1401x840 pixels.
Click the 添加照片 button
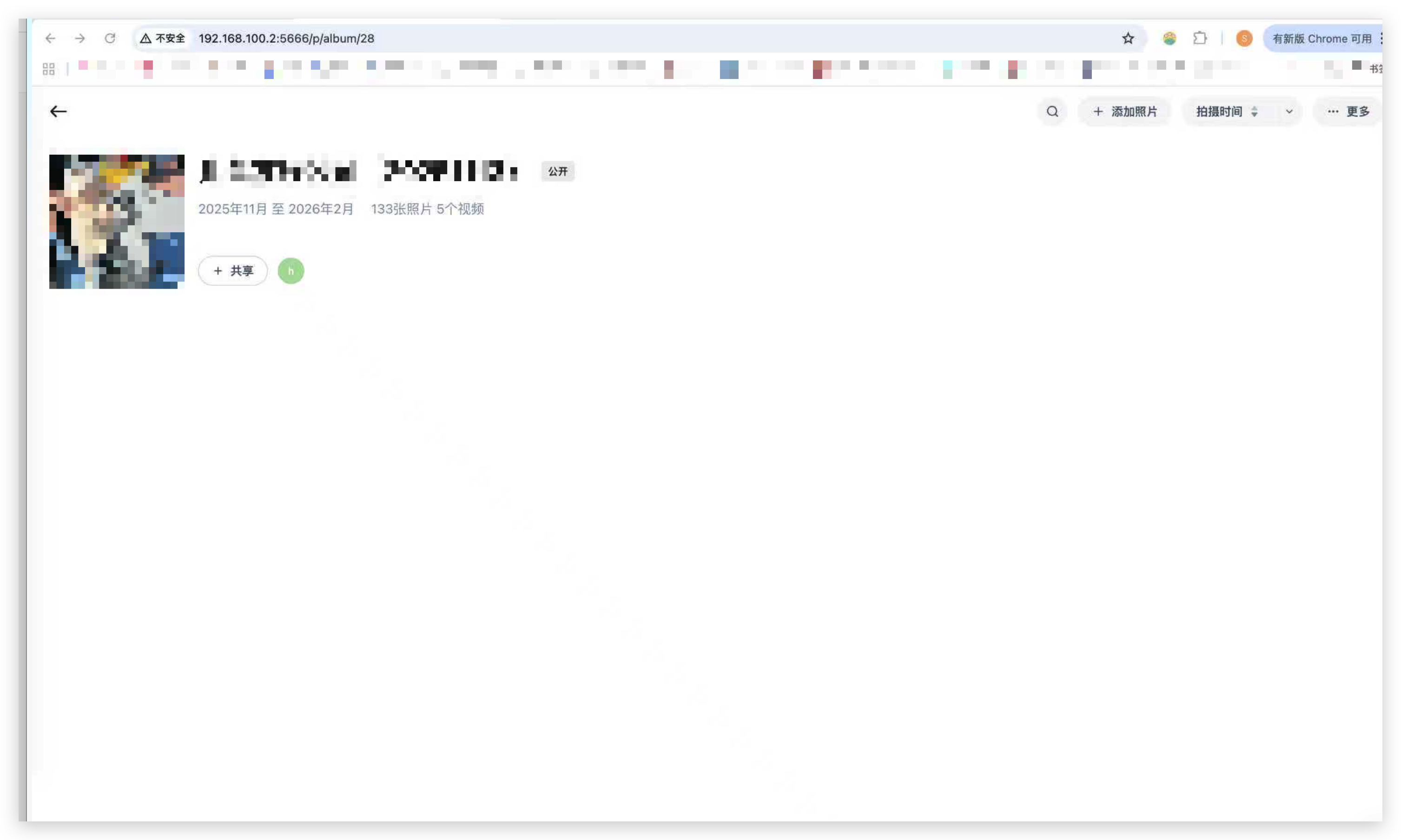pos(1124,112)
